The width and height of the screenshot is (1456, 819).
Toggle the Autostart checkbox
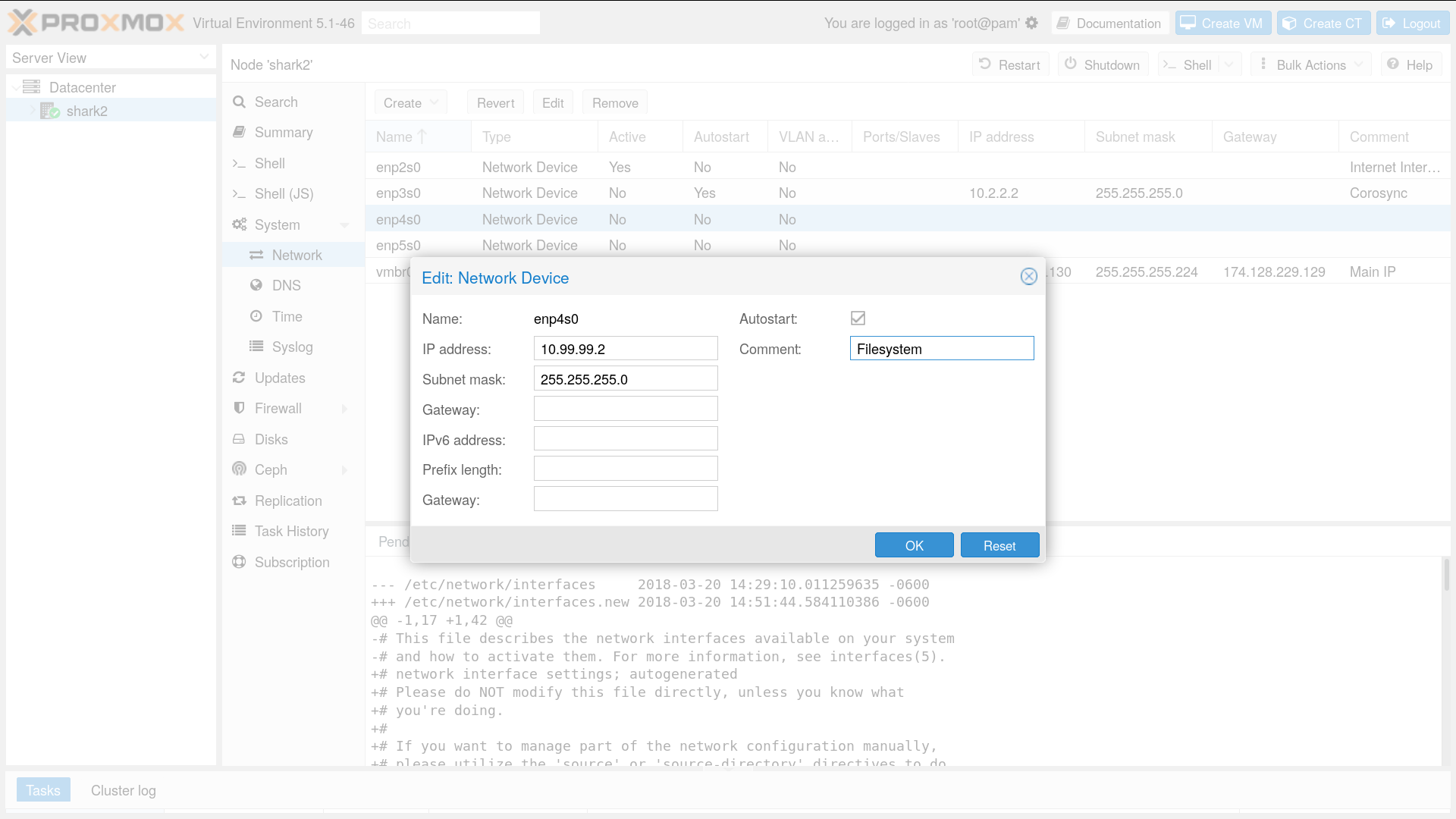point(858,318)
